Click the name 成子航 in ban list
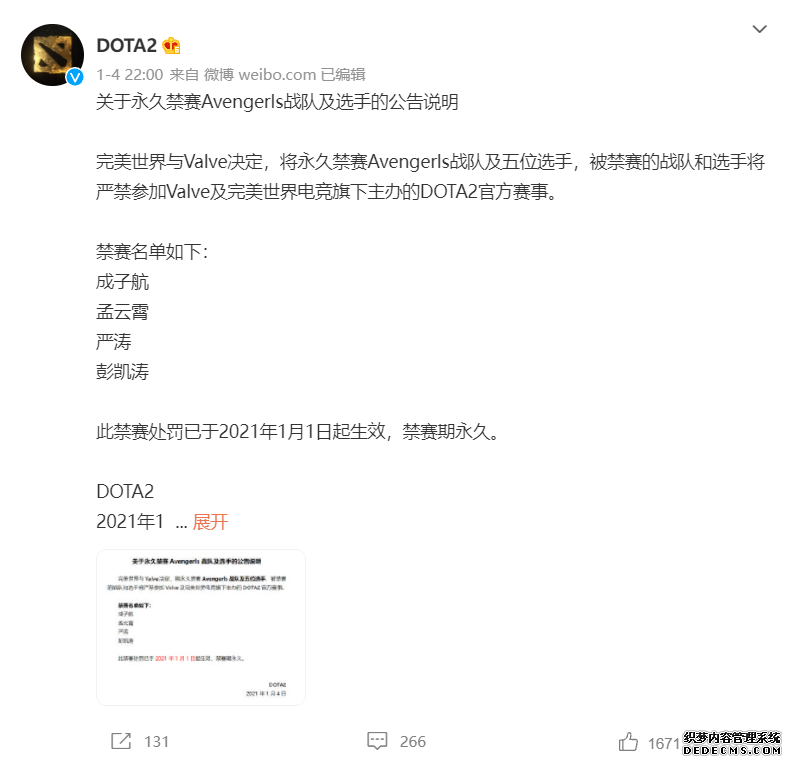 tap(122, 282)
